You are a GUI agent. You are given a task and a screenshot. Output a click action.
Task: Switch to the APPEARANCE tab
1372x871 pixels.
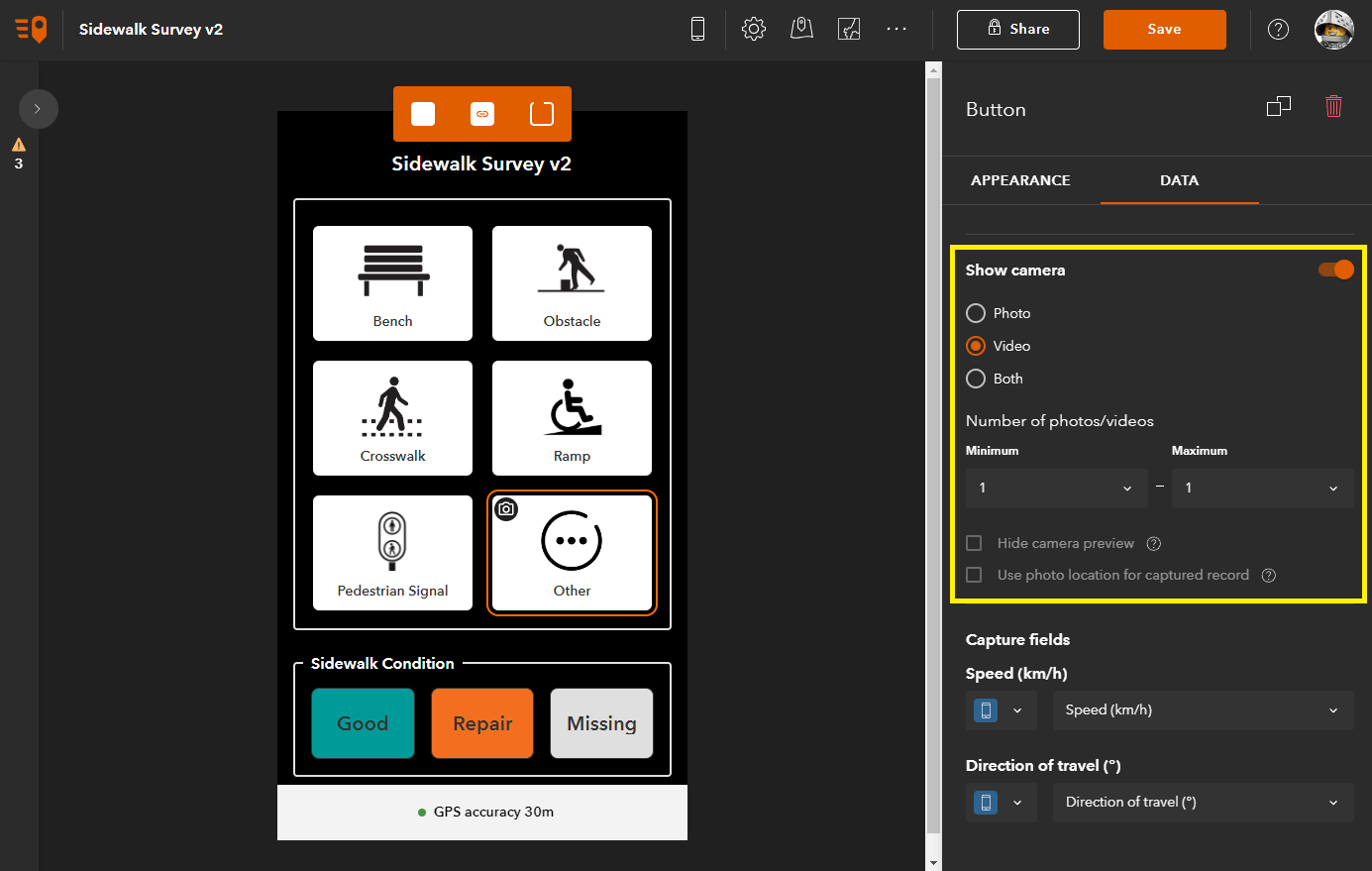(x=1020, y=179)
